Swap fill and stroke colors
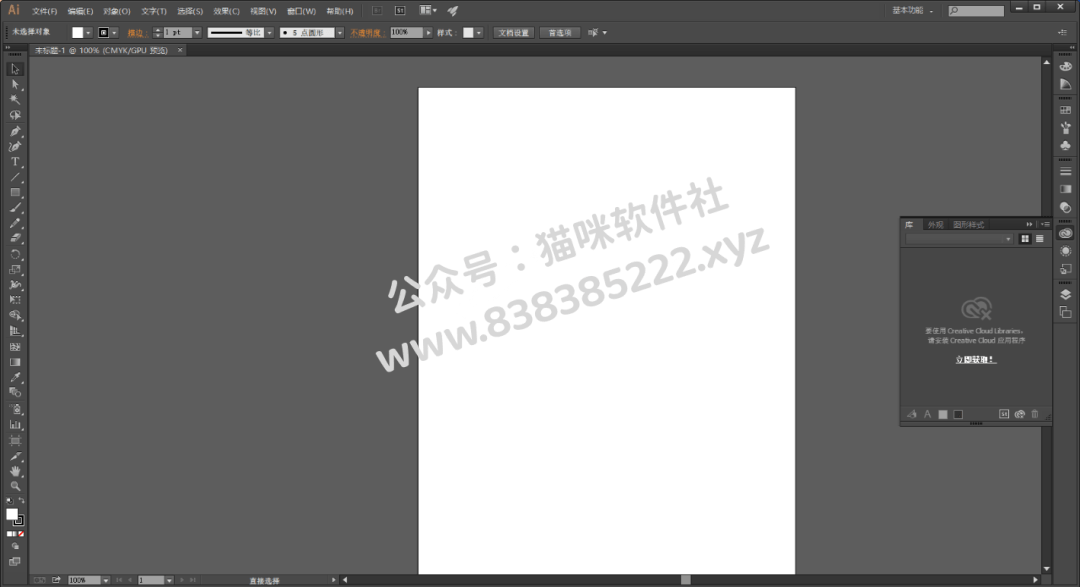 [x=21, y=501]
